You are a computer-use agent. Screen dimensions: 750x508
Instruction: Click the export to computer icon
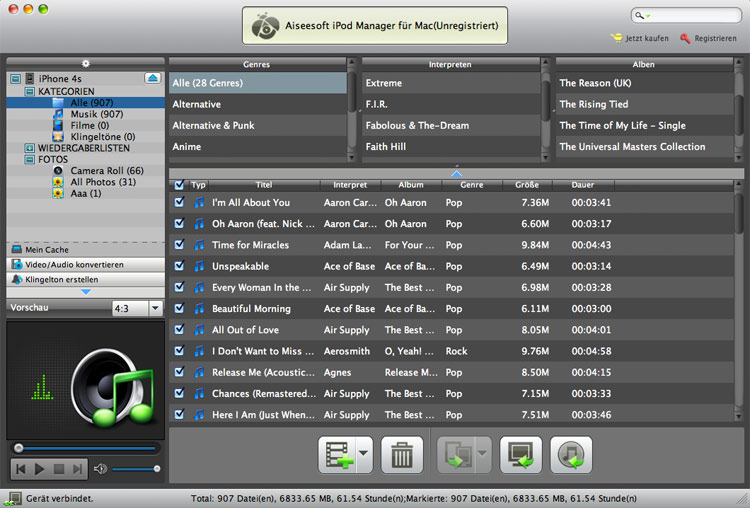coord(521,454)
